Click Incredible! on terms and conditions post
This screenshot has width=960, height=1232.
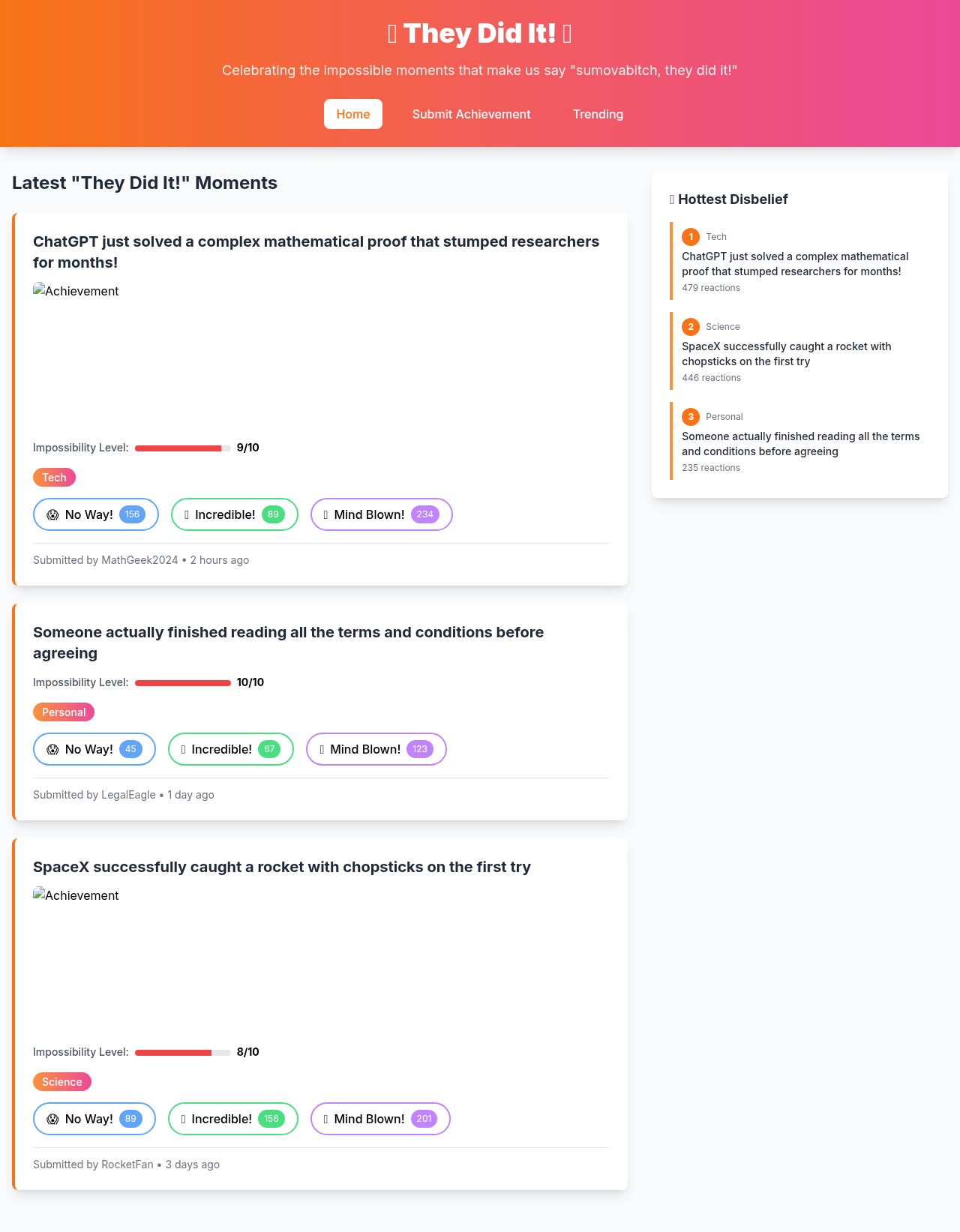(230, 749)
